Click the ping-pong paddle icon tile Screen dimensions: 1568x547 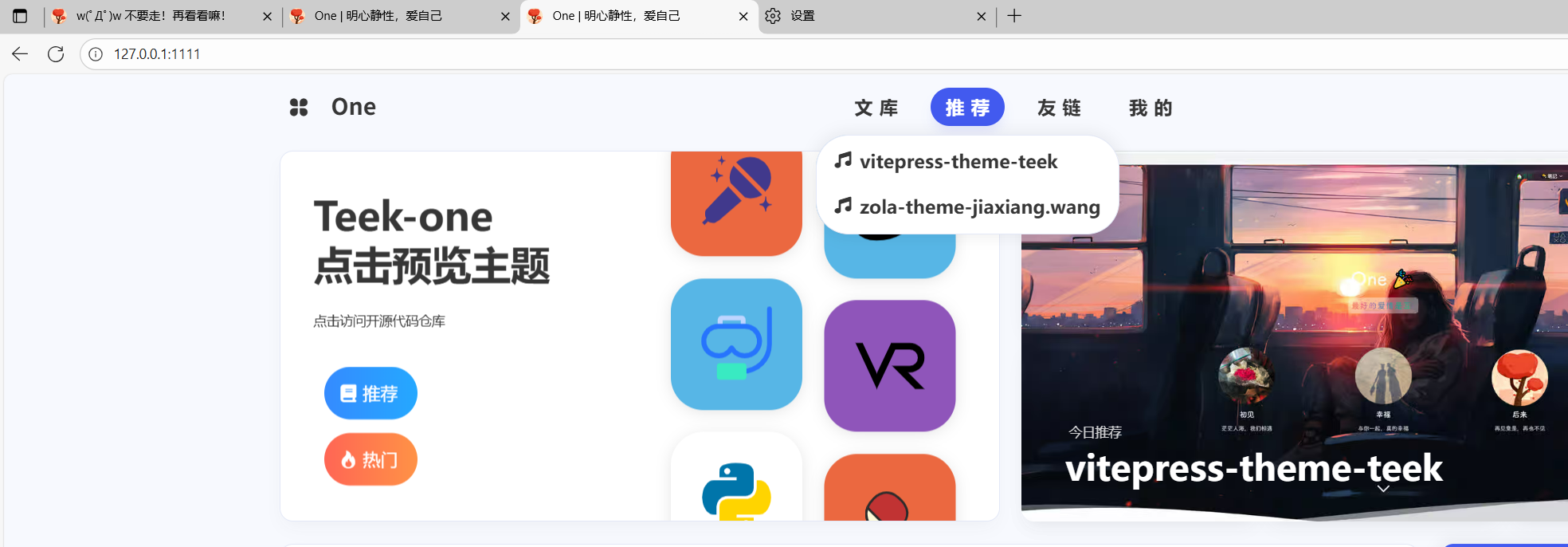tap(890, 488)
